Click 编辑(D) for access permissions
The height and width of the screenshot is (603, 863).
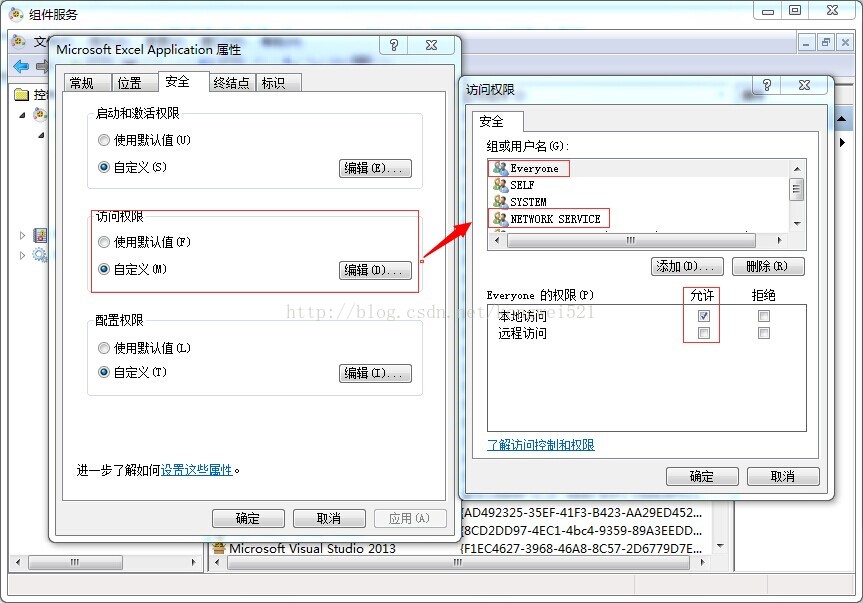(x=375, y=270)
